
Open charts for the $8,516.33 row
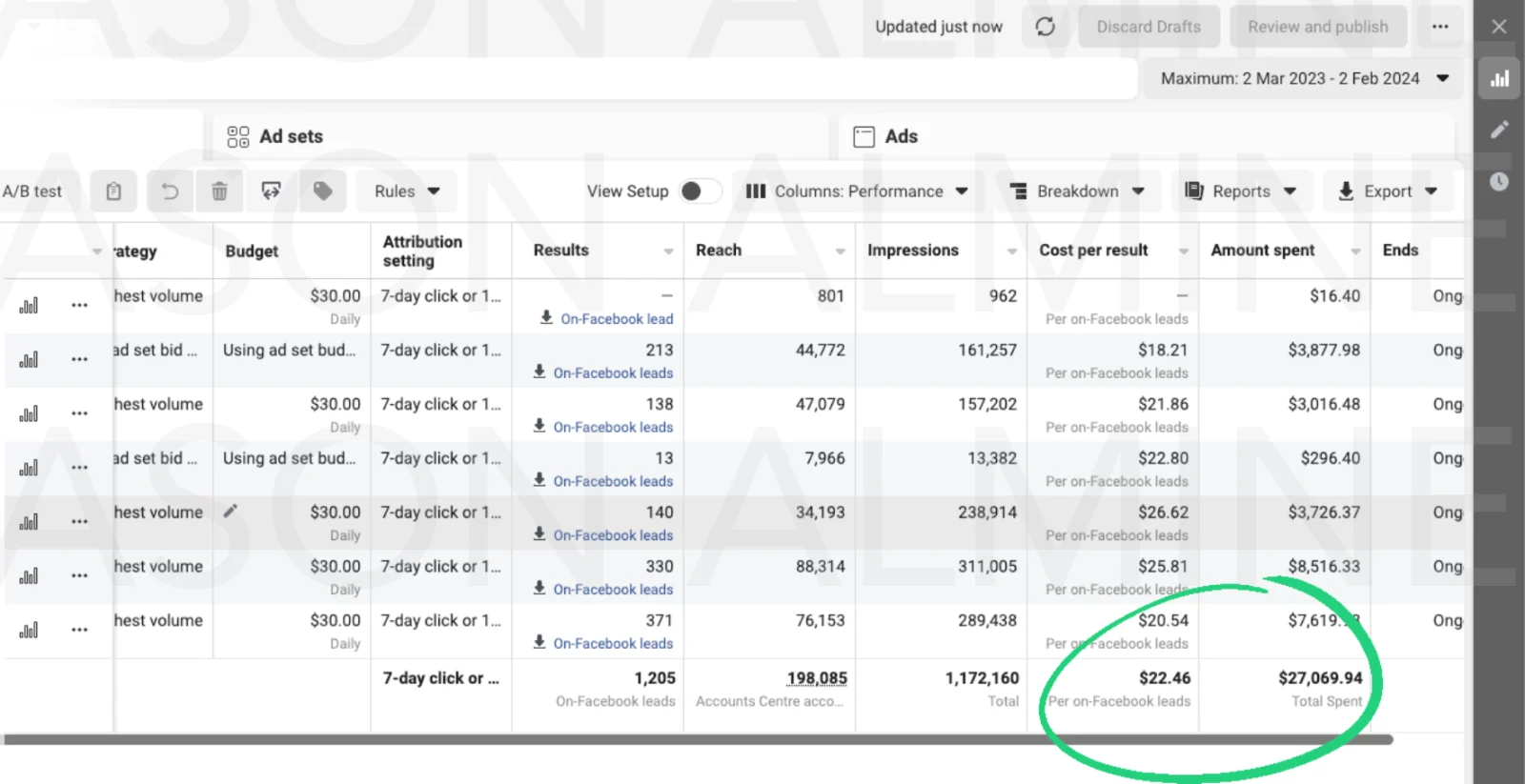(30, 576)
